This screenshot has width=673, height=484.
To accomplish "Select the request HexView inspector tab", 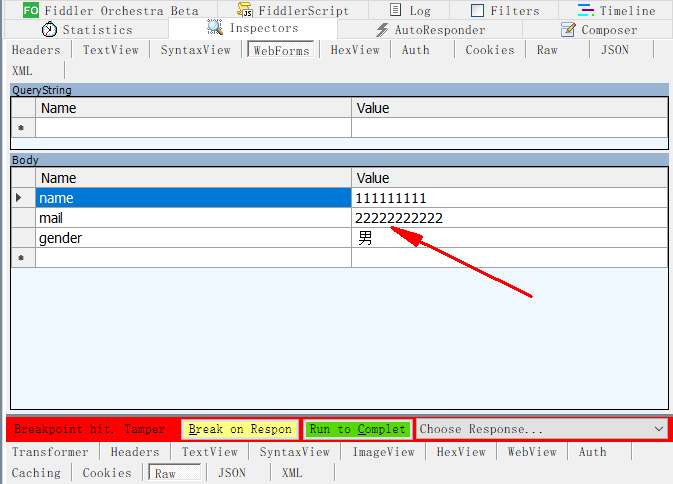I will [355, 50].
